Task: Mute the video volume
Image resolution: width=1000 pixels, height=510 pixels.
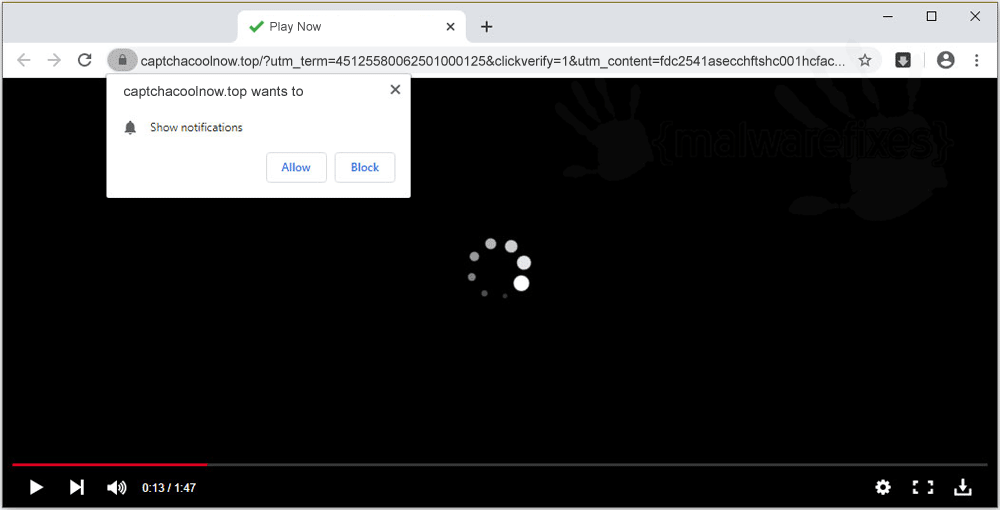Action: [117, 488]
